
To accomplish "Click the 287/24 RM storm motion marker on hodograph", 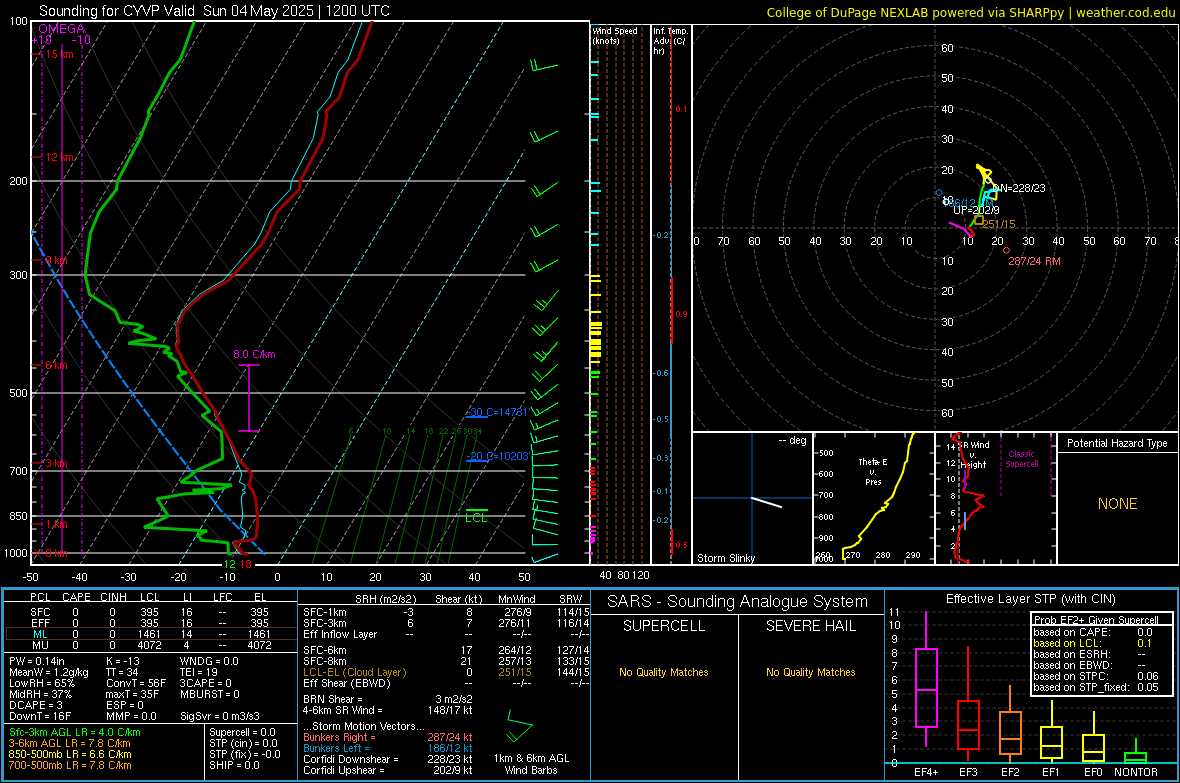I will pyautogui.click(x=1006, y=251).
